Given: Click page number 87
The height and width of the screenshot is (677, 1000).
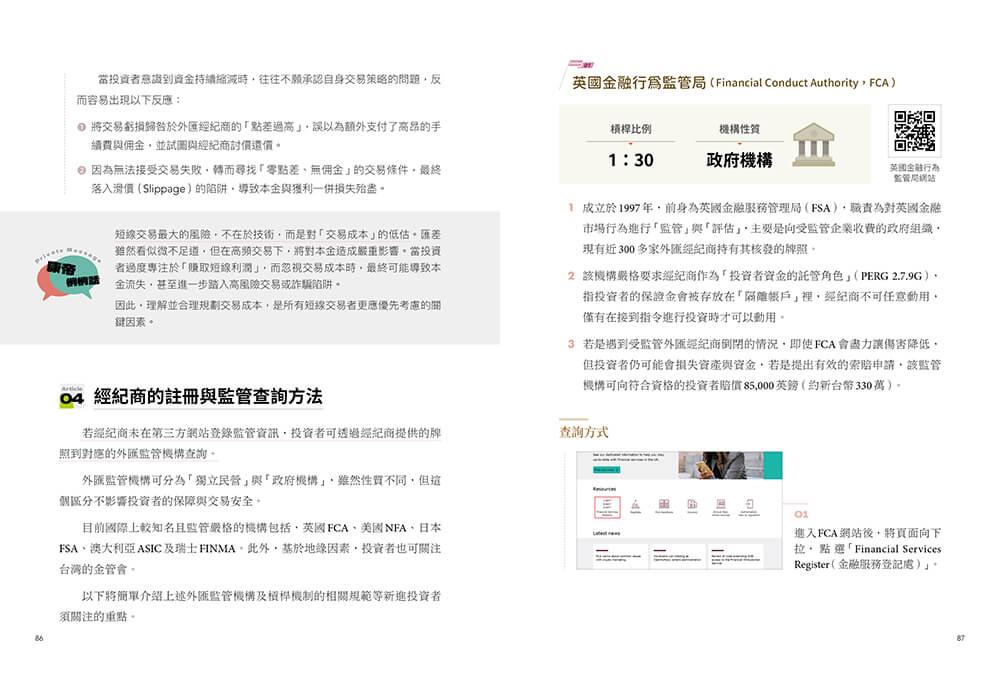Looking at the screenshot, I should 960,638.
